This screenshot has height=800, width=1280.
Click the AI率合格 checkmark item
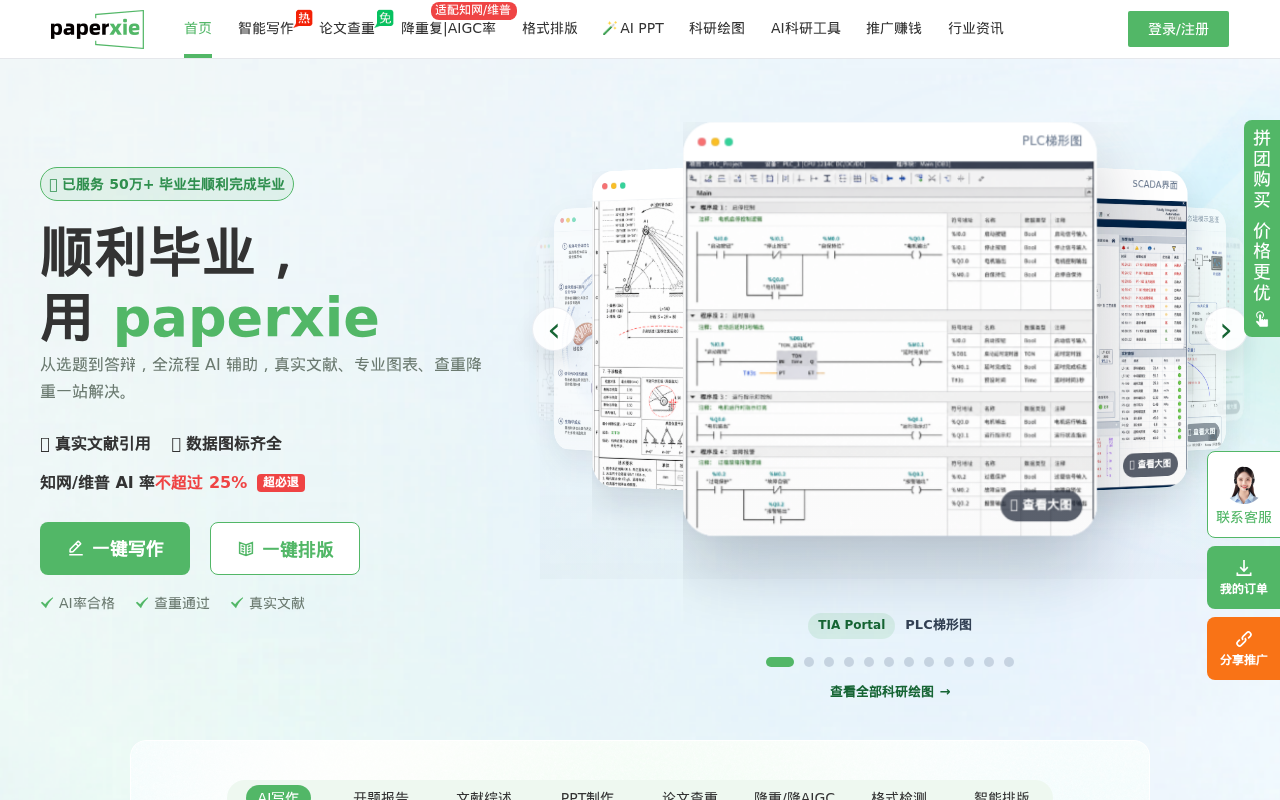coord(78,603)
